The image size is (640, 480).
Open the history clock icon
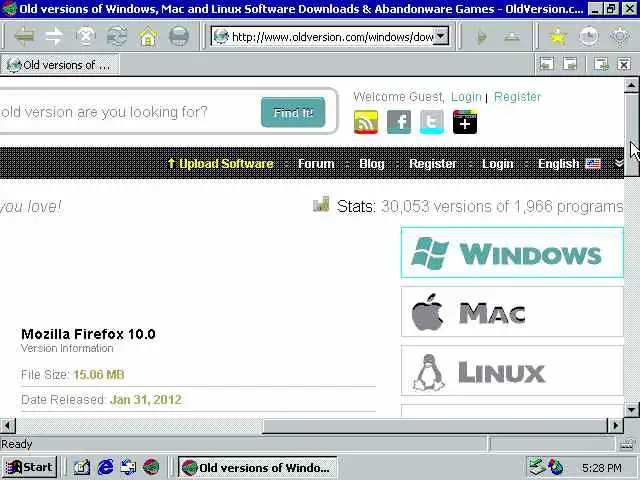[x=589, y=37]
